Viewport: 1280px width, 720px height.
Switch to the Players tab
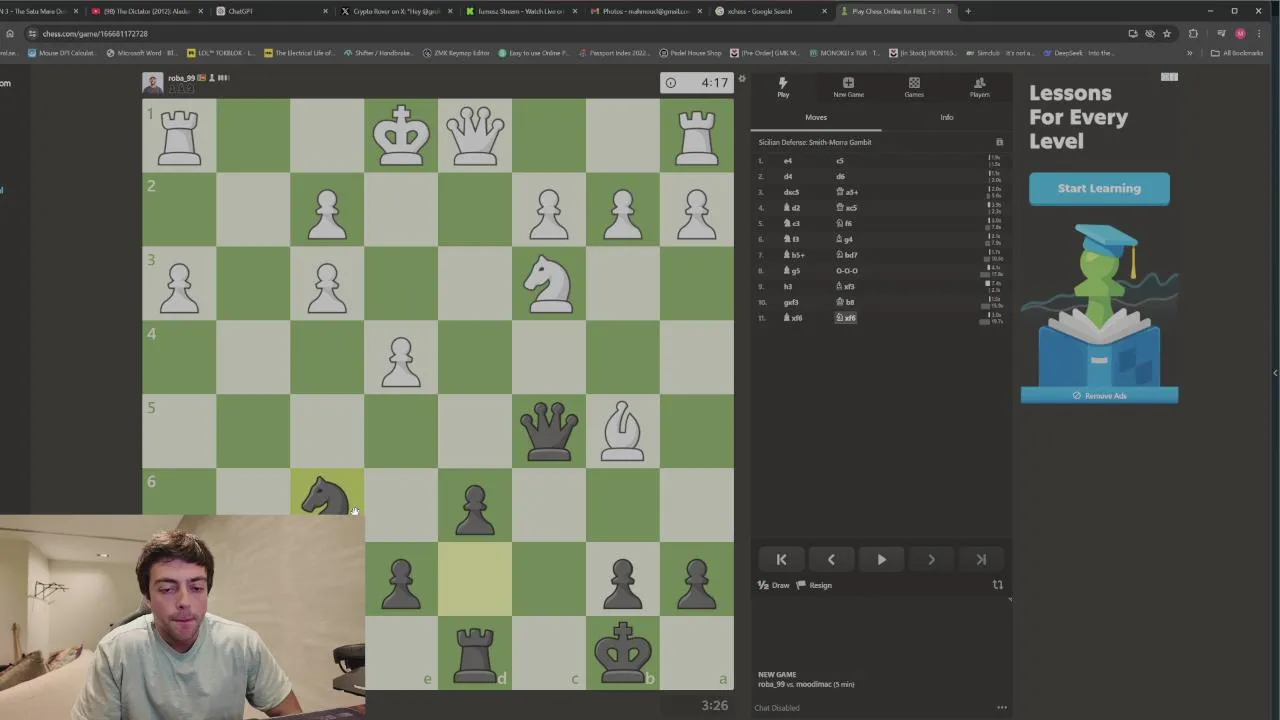(979, 88)
